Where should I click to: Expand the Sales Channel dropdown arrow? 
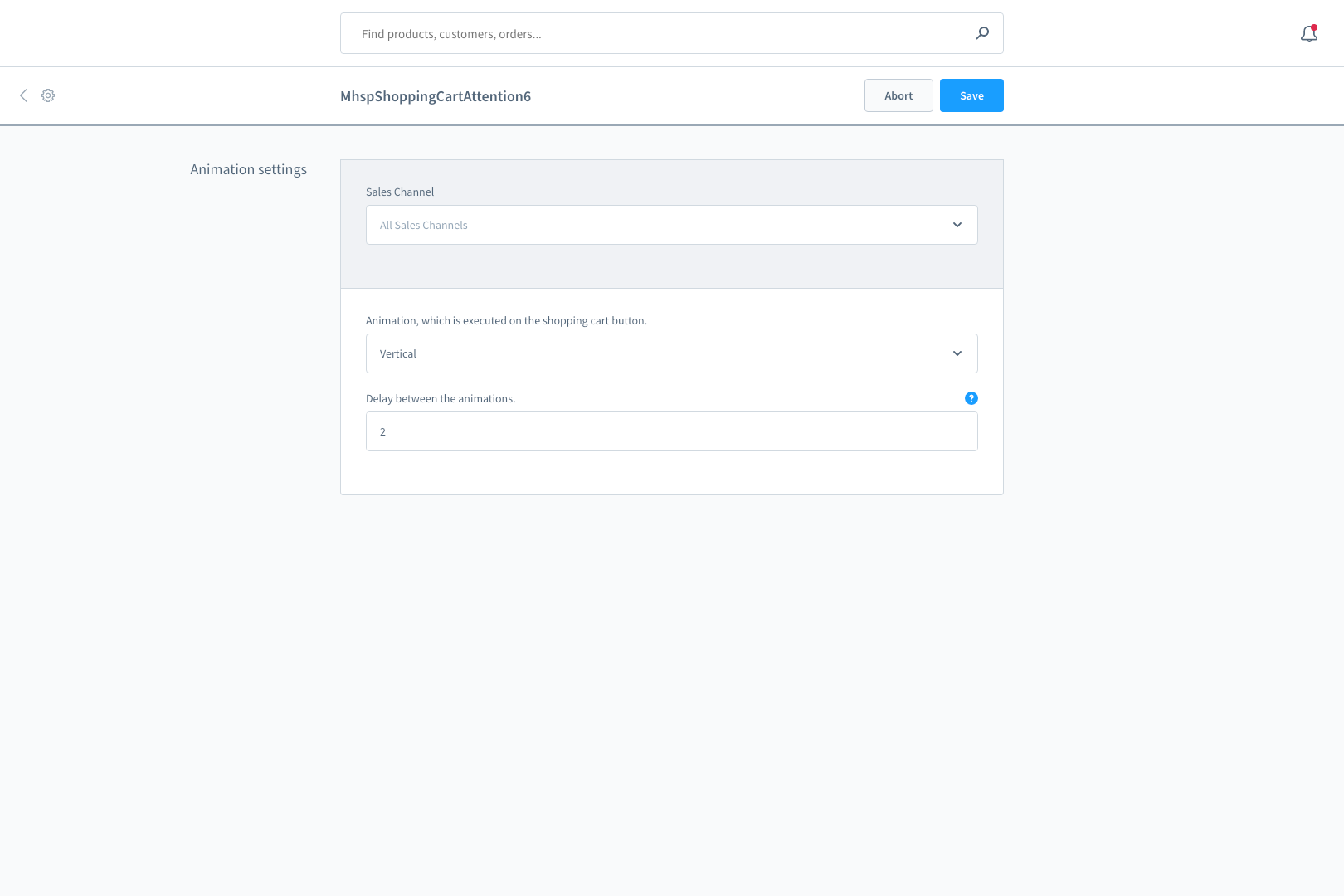[957, 225]
